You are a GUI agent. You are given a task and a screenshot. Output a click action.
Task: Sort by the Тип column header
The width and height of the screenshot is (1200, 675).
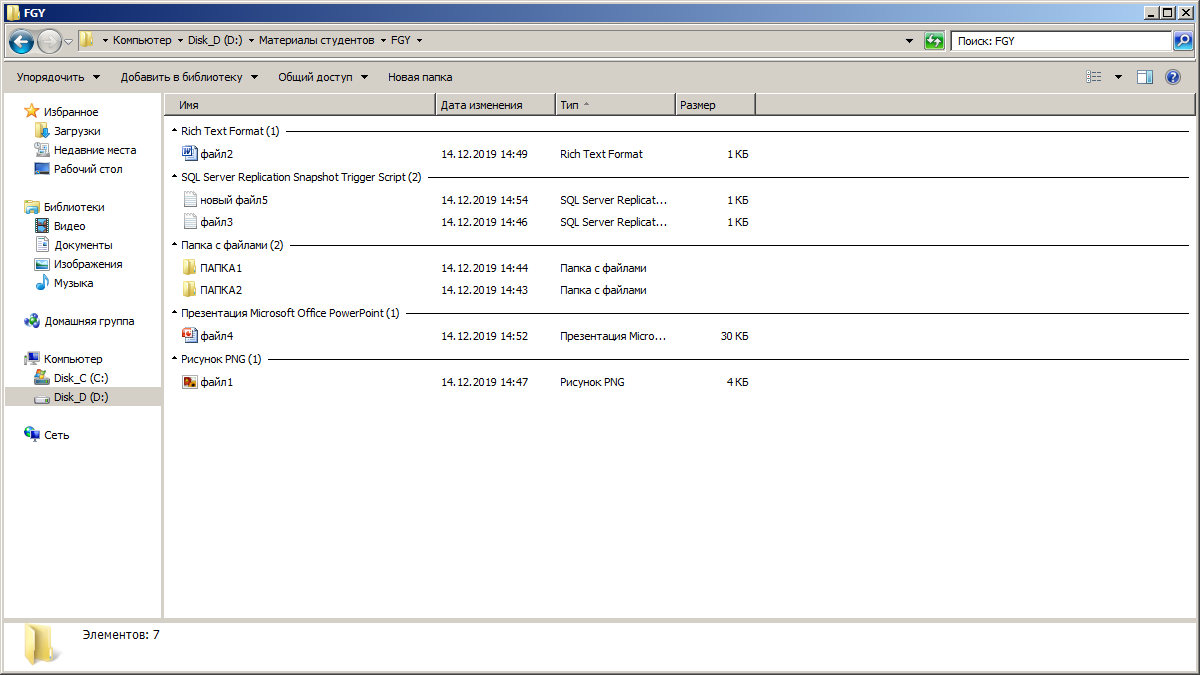click(615, 105)
